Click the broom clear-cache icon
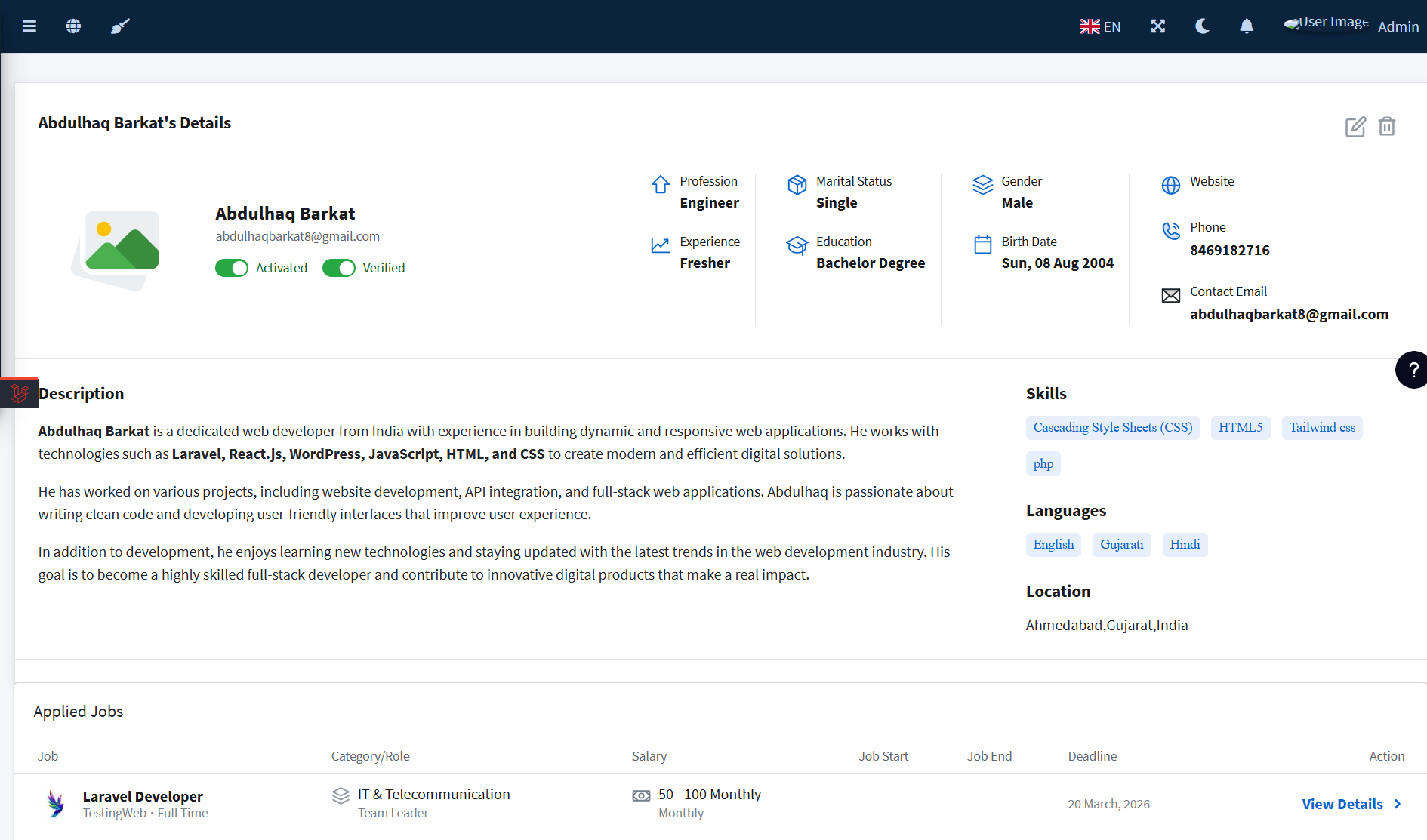Screen dimensions: 1427x840 [x=120, y=26]
